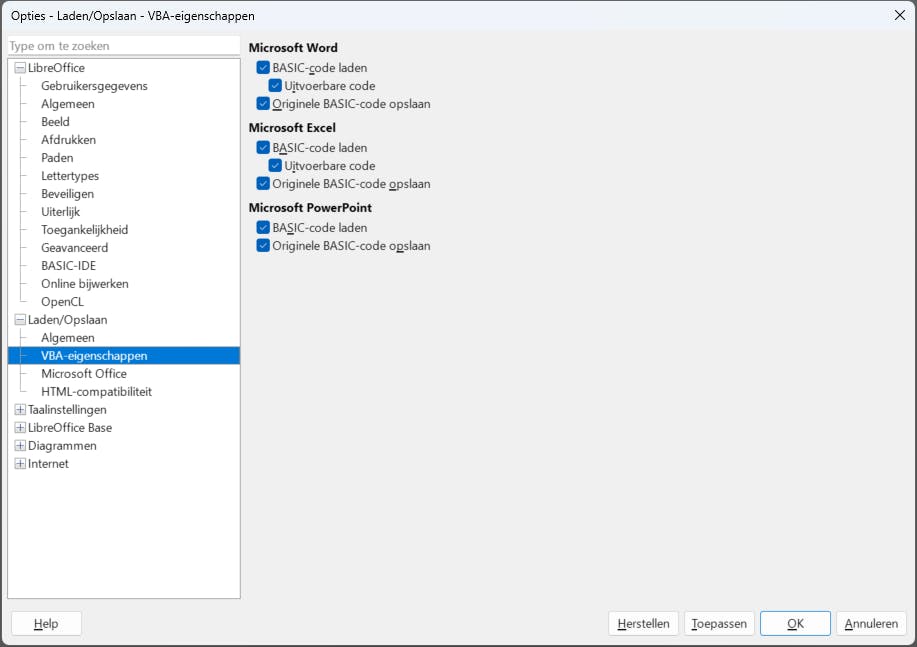
Task: Uncheck Uitvoerbare code under Microsoft Word
Action: pos(276,86)
